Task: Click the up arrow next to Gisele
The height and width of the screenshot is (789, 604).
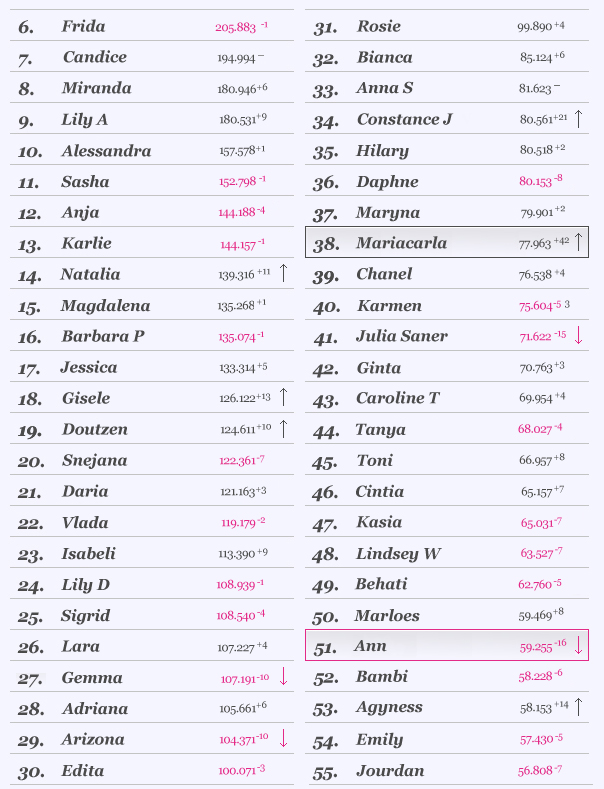Action: click(283, 397)
